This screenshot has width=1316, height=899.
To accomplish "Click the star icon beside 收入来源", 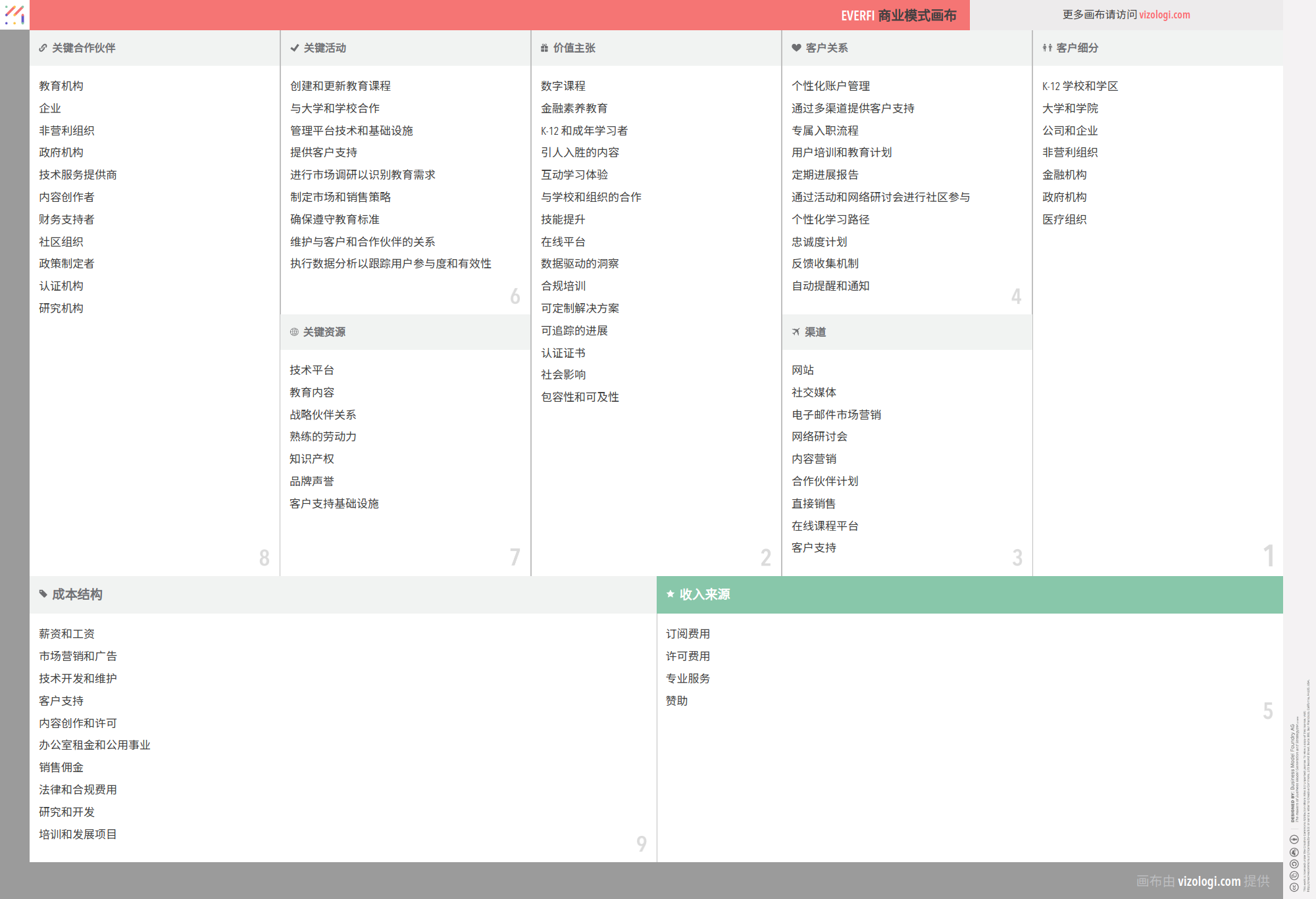I will click(670, 595).
